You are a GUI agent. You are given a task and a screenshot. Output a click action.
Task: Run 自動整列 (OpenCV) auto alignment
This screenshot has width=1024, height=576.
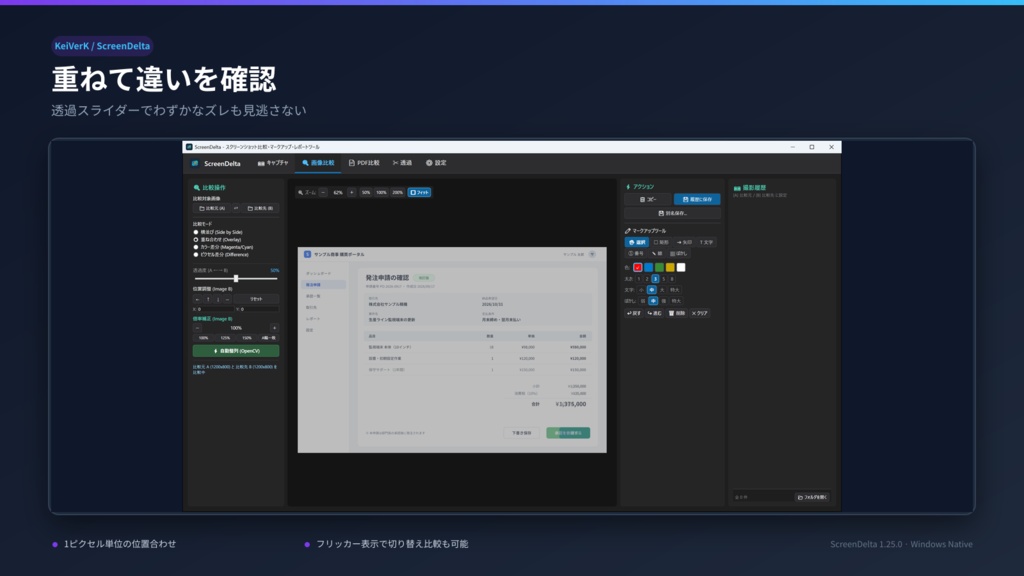click(x=236, y=351)
